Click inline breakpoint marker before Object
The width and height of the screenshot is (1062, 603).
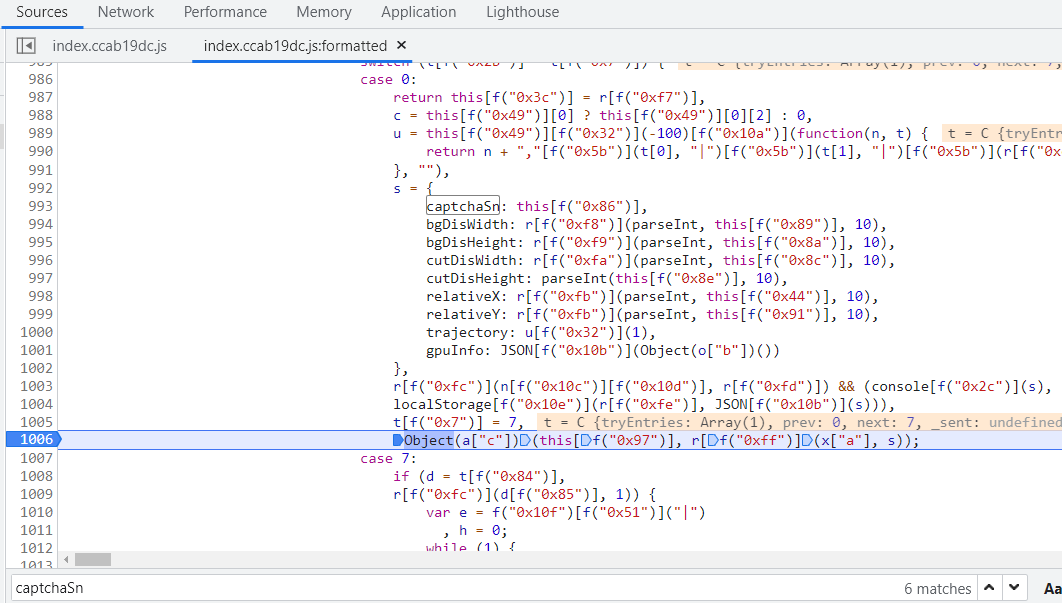tap(398, 440)
